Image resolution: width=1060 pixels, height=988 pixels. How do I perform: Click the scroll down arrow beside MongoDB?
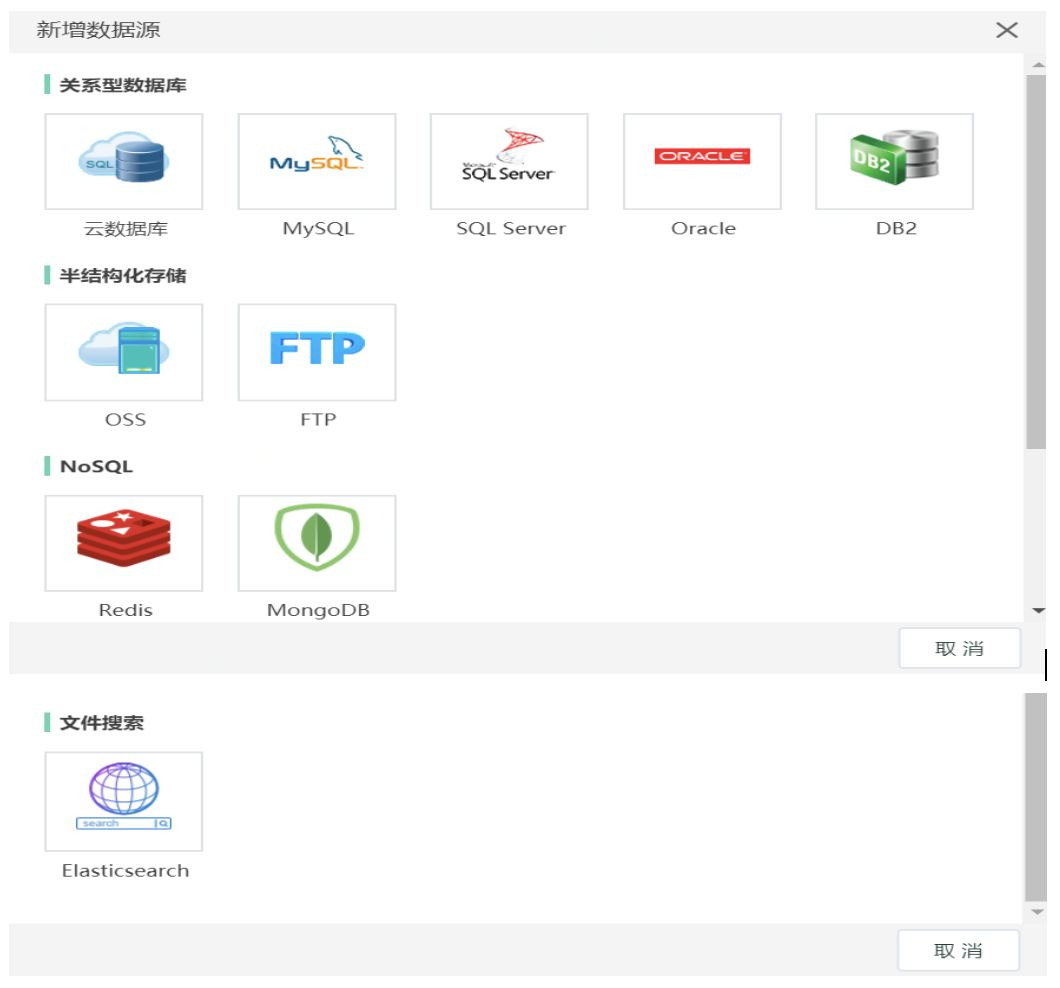click(x=1038, y=611)
